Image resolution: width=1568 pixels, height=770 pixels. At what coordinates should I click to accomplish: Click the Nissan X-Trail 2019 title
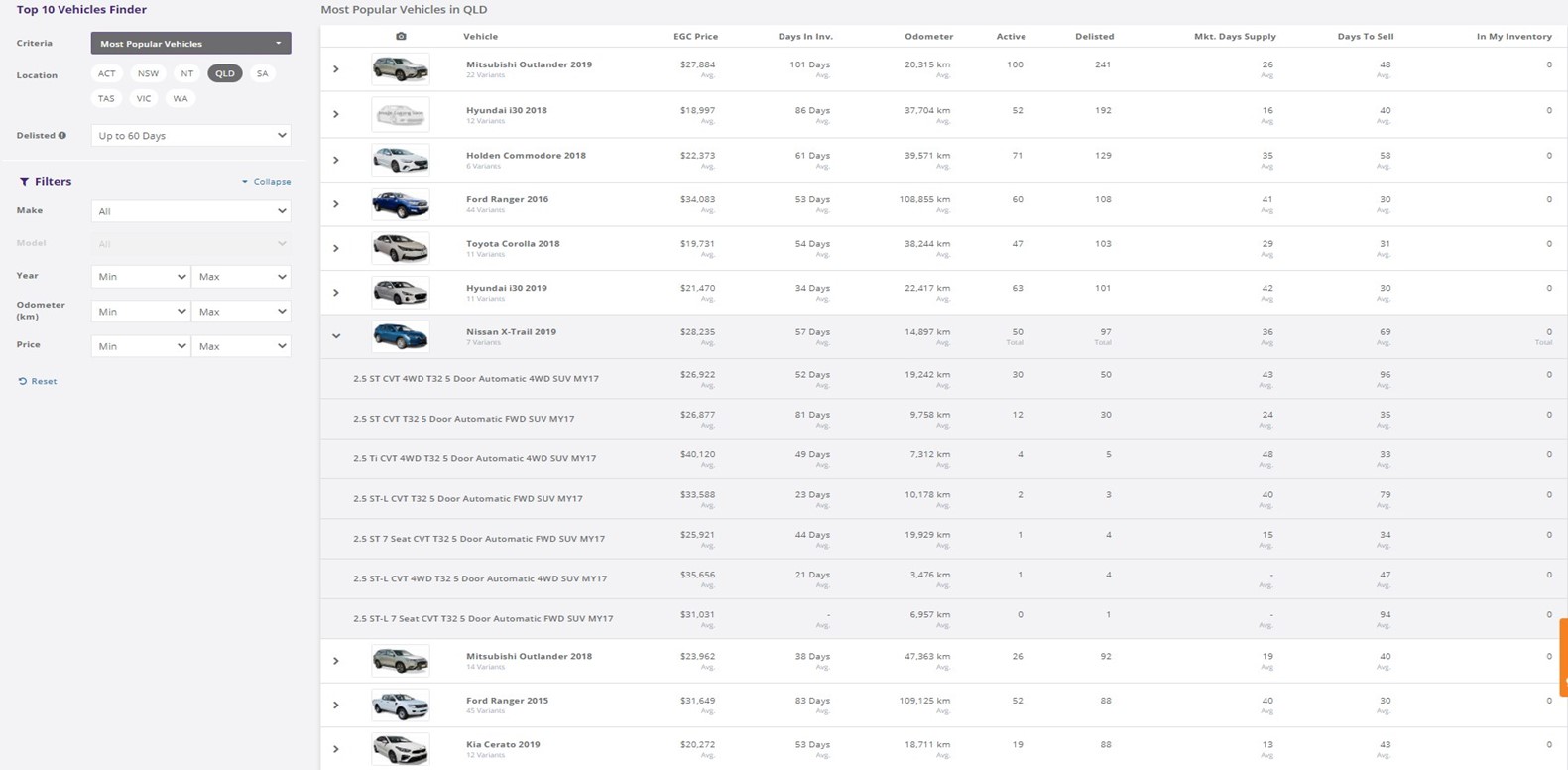point(511,332)
